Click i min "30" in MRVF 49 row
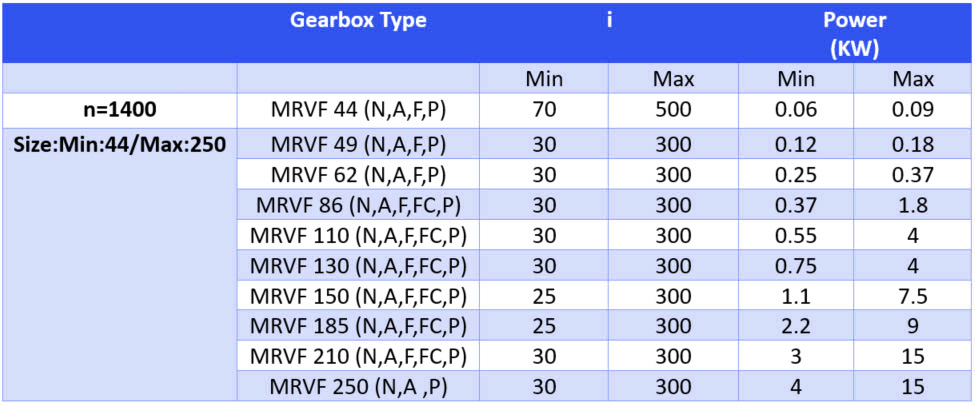 click(544, 144)
